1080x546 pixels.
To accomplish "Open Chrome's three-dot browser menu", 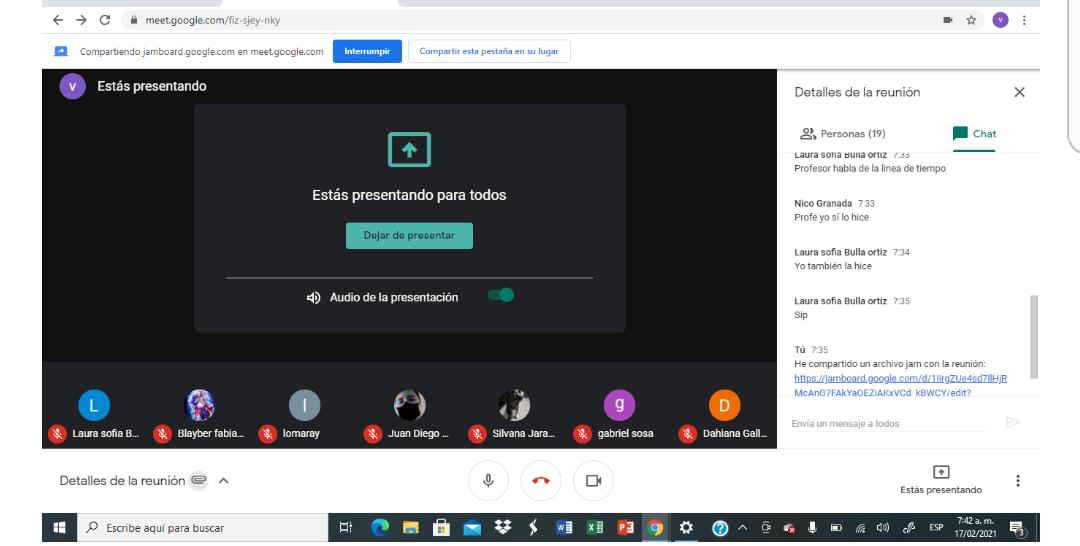I will (x=1024, y=20).
